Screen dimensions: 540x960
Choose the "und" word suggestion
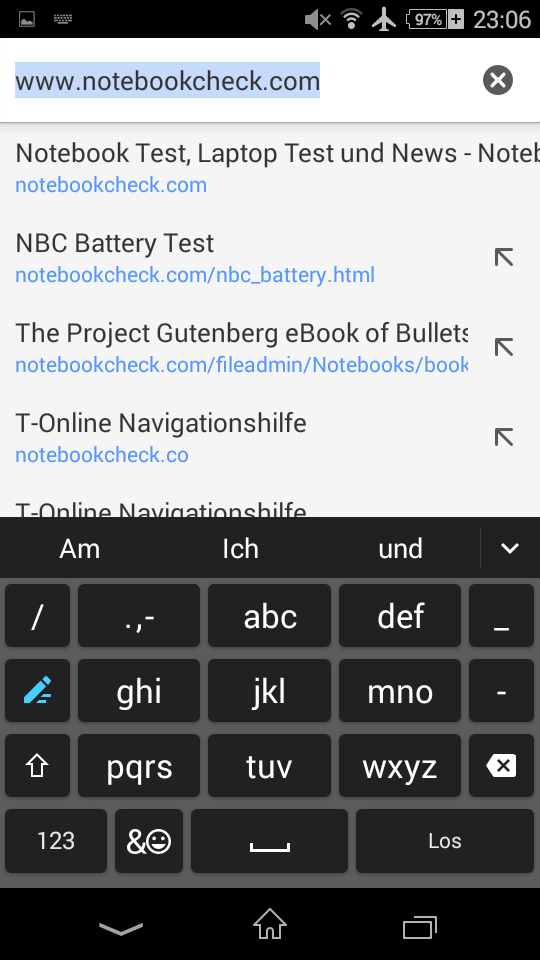pyautogui.click(x=400, y=549)
